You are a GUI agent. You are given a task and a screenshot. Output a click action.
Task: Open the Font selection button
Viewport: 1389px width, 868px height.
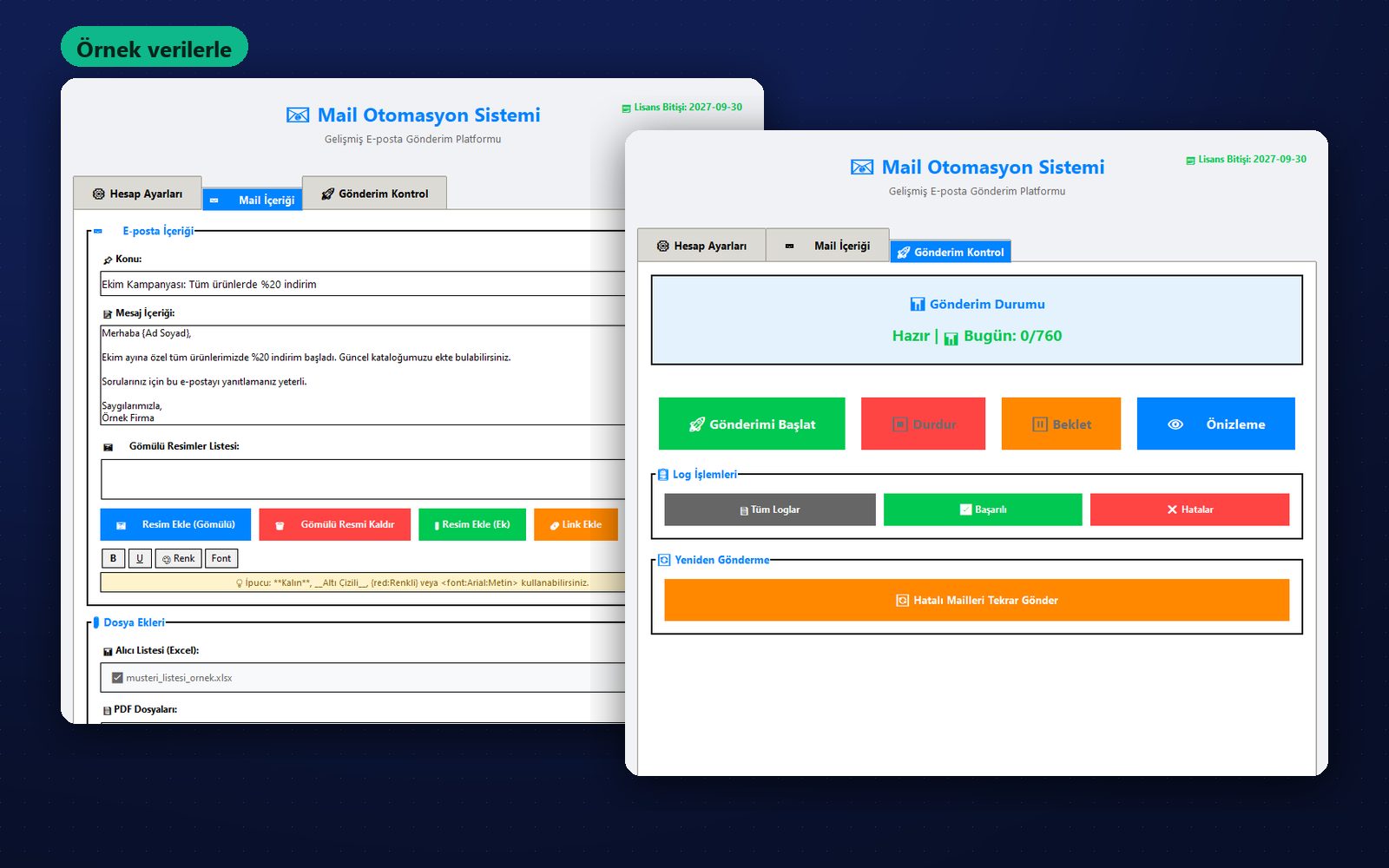(221, 558)
